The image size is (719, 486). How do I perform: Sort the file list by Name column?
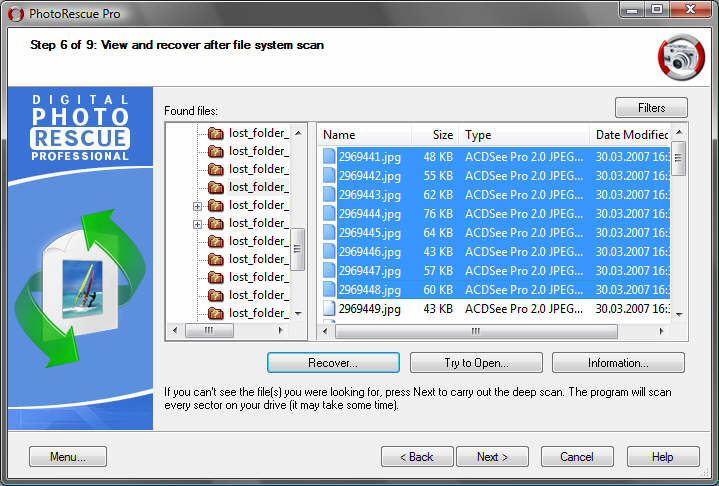pos(364,135)
